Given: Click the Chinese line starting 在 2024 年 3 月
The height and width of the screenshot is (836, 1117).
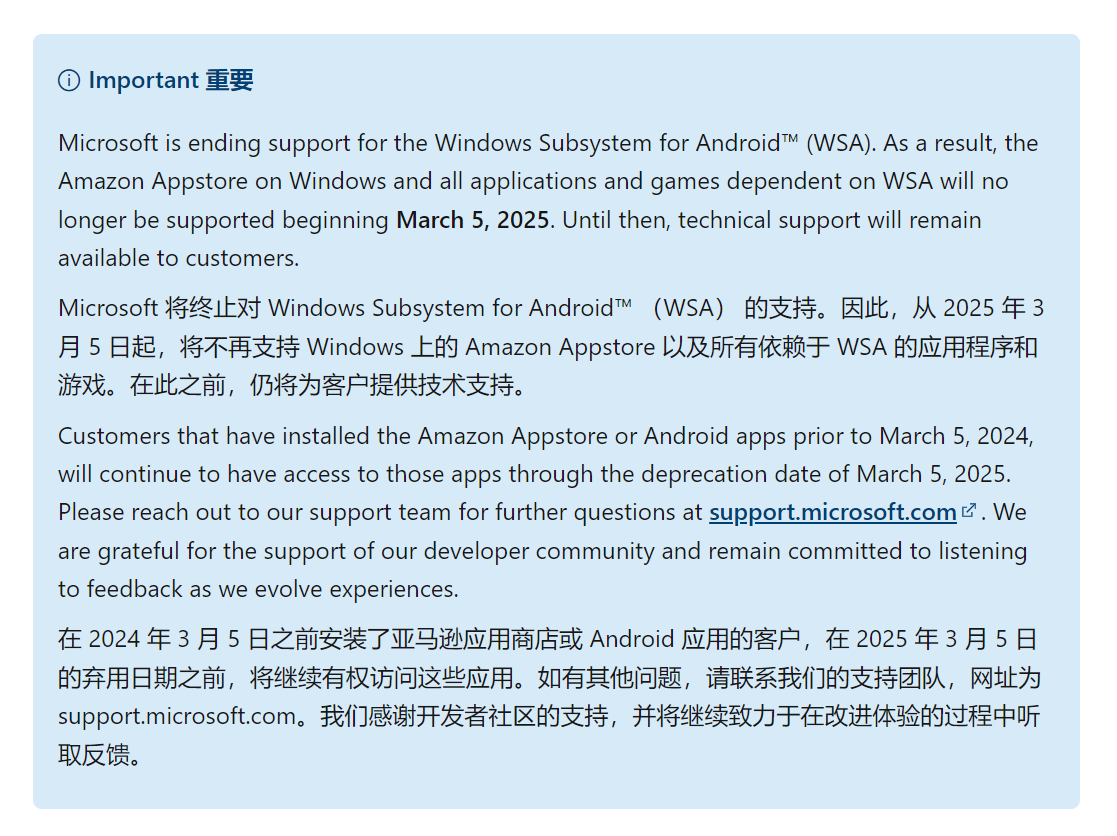Looking at the screenshot, I should tap(547, 639).
